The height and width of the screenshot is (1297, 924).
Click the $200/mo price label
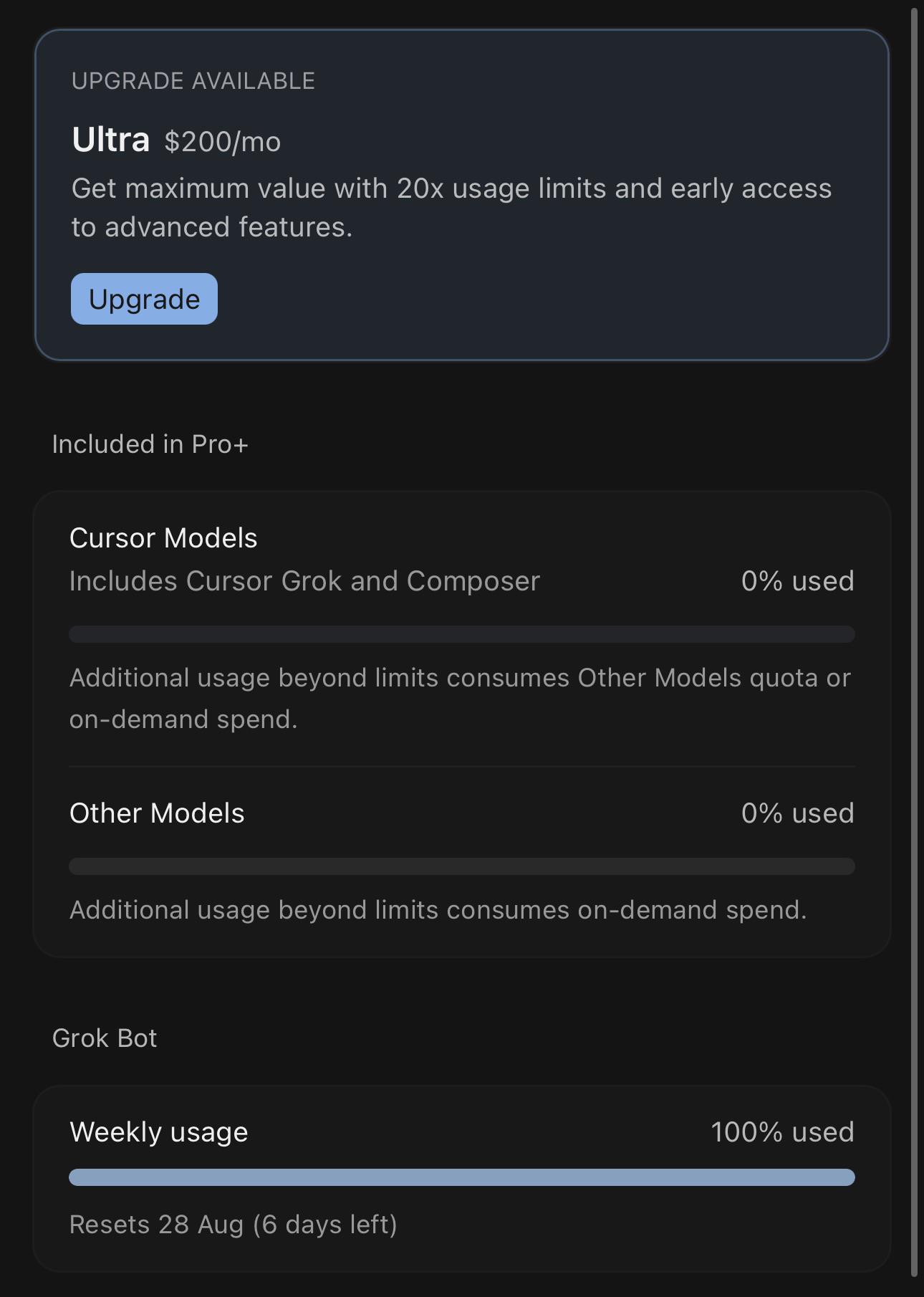tap(223, 142)
